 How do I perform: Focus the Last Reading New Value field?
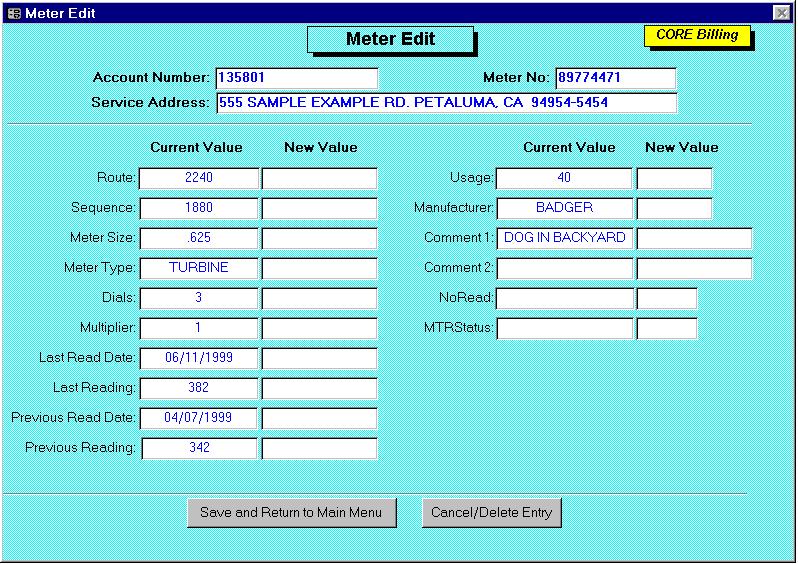click(x=320, y=389)
